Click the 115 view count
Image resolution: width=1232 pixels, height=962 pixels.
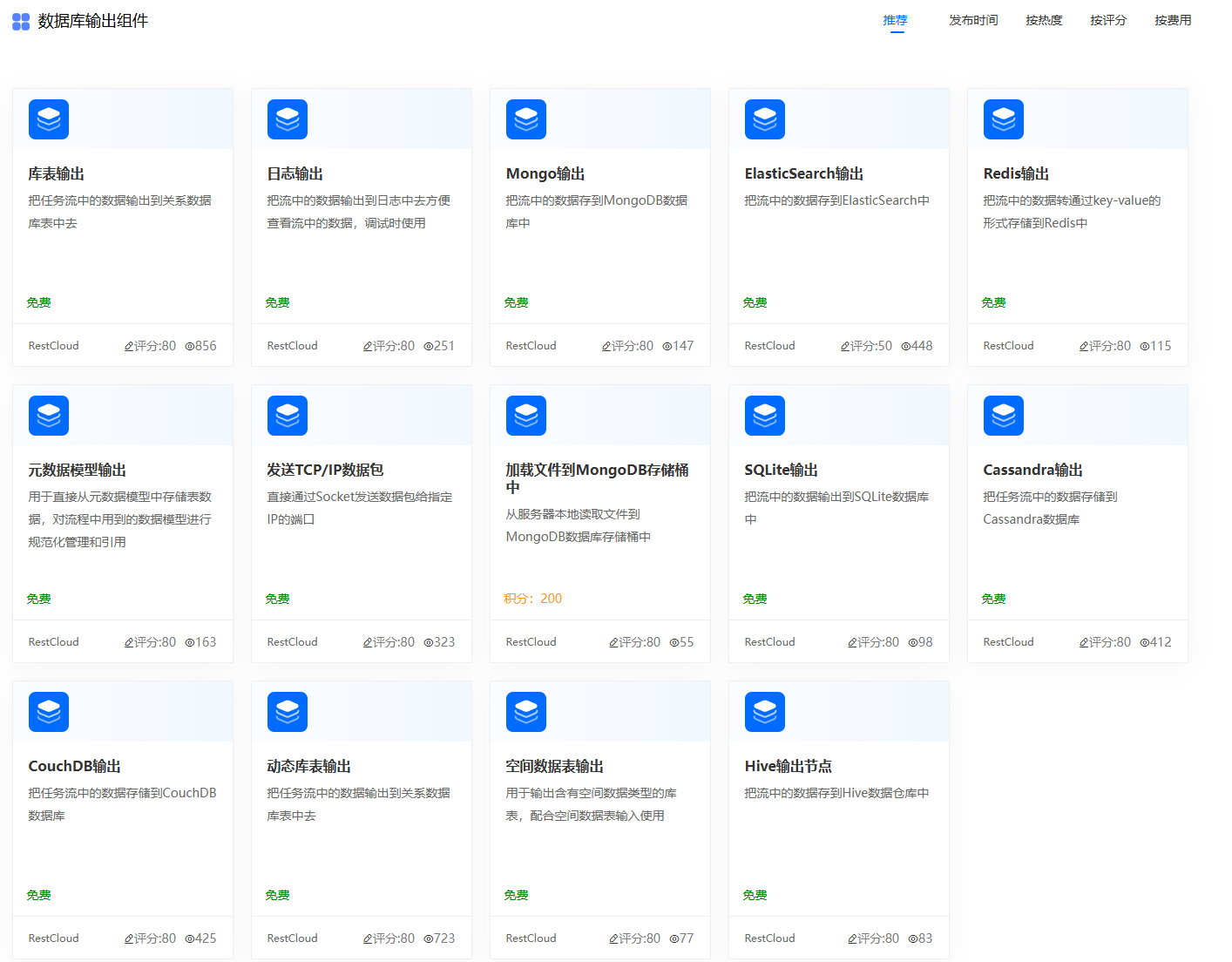[x=1161, y=347]
